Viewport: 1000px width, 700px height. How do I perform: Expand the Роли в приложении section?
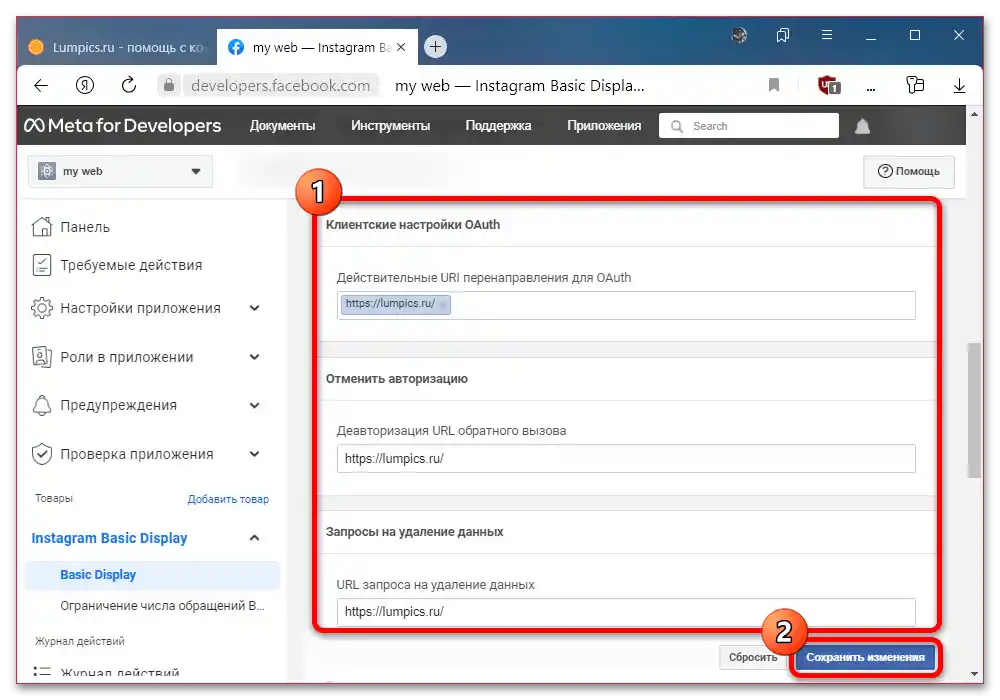point(254,357)
